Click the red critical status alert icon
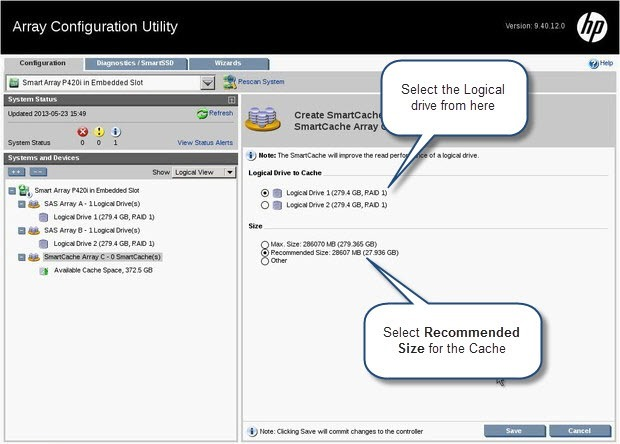 (x=82, y=132)
